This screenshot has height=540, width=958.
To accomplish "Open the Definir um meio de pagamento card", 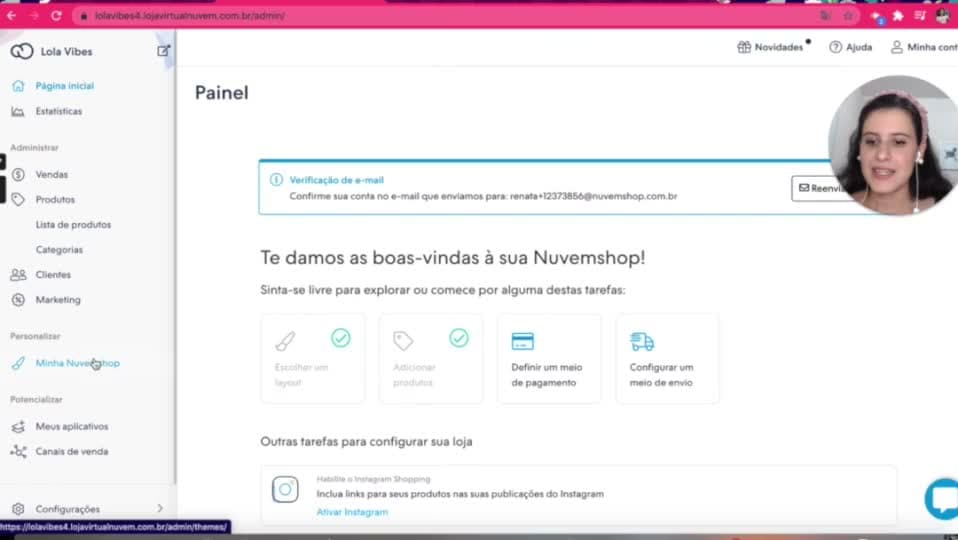I will click(549, 359).
